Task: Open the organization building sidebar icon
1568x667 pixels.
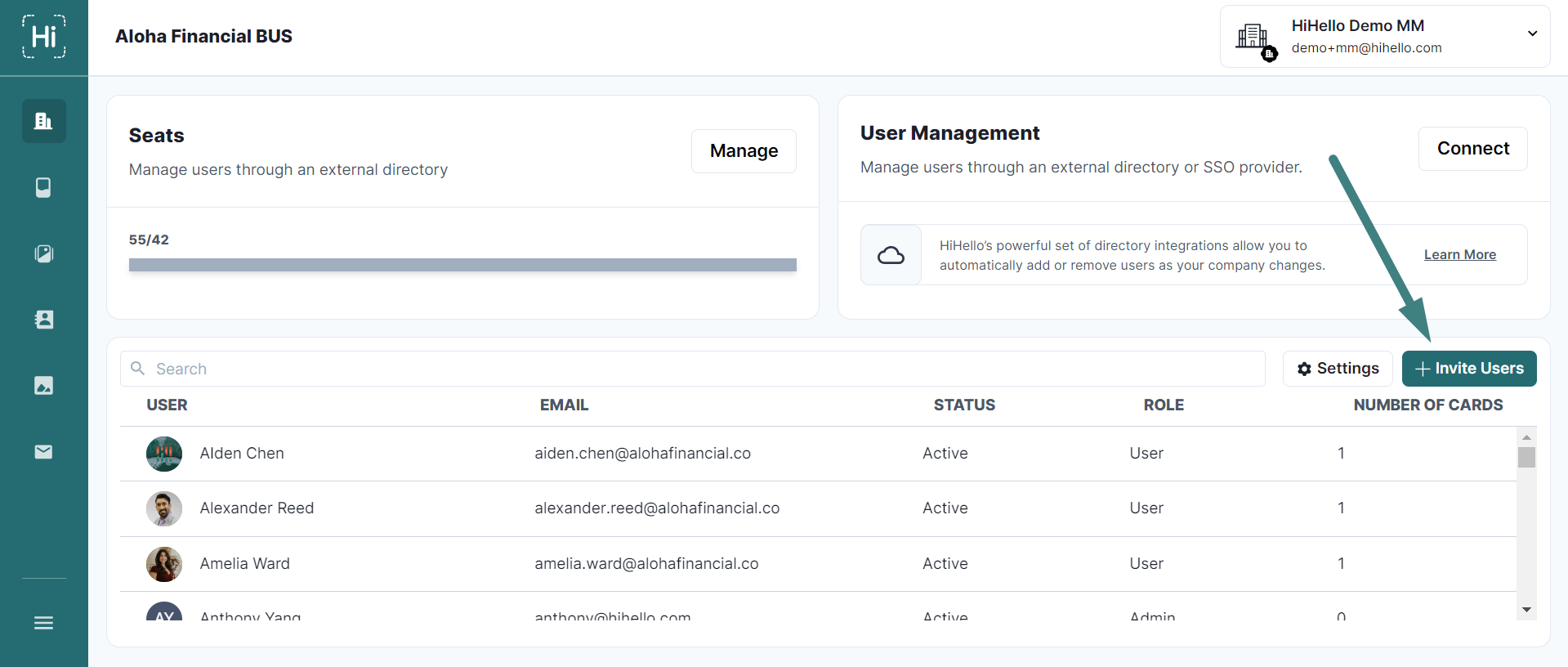Action: coord(43,121)
